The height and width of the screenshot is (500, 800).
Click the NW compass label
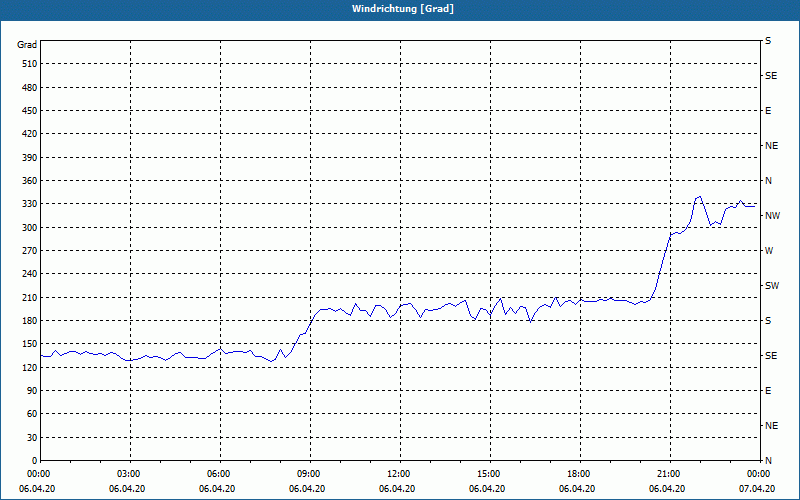click(772, 216)
